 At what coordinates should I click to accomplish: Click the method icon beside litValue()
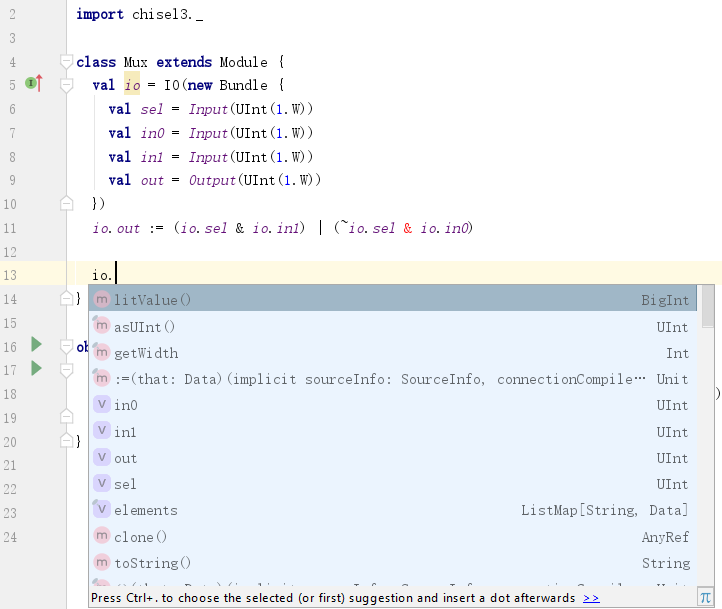click(x=101, y=299)
